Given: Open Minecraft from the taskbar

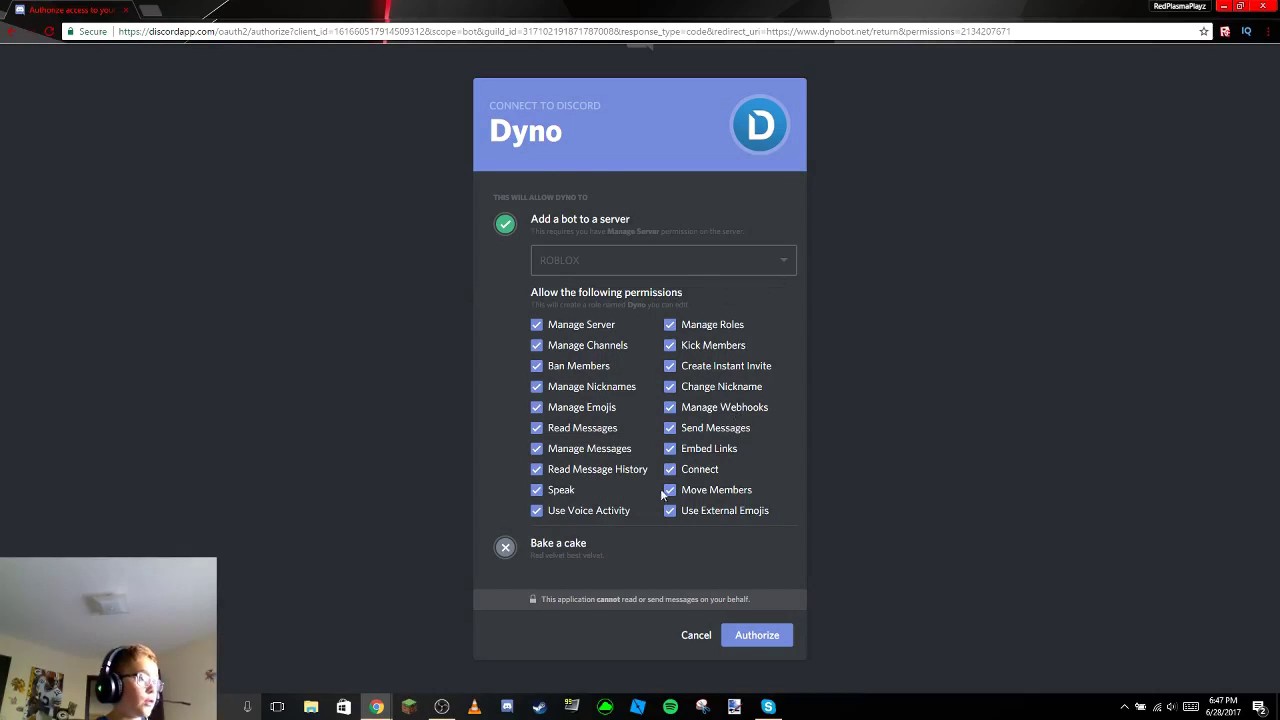Looking at the screenshot, I should pos(409,707).
